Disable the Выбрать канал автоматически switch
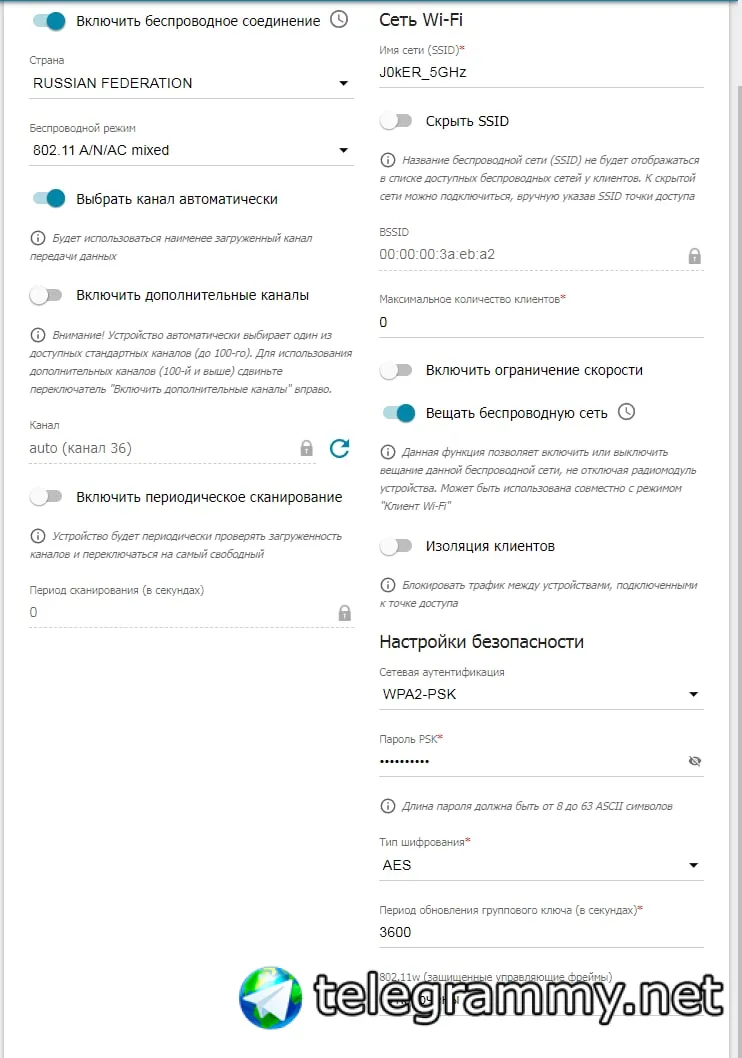Viewport: 742px width, 1058px height. 49,198
